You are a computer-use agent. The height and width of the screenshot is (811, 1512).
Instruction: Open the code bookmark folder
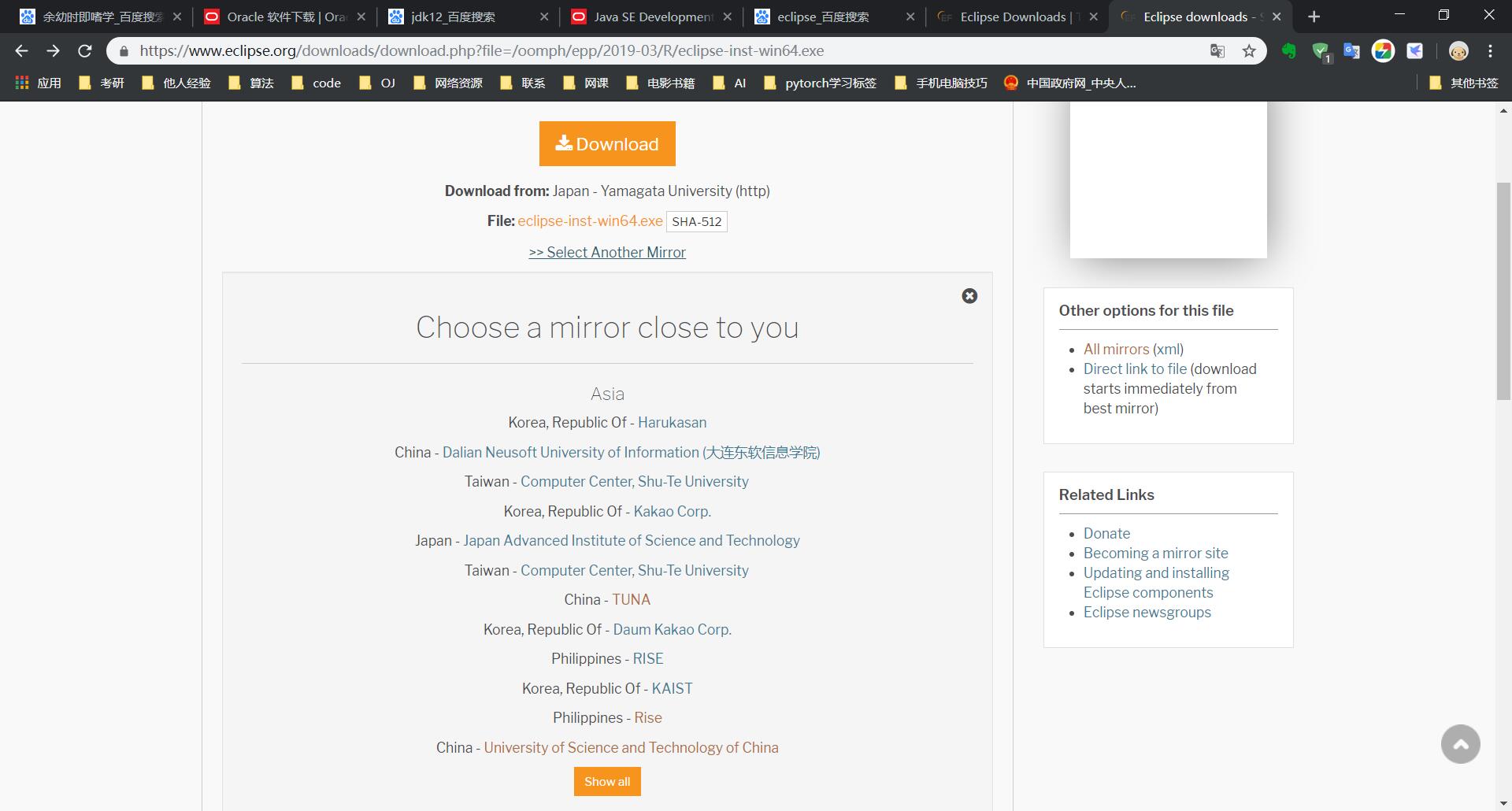coord(316,83)
